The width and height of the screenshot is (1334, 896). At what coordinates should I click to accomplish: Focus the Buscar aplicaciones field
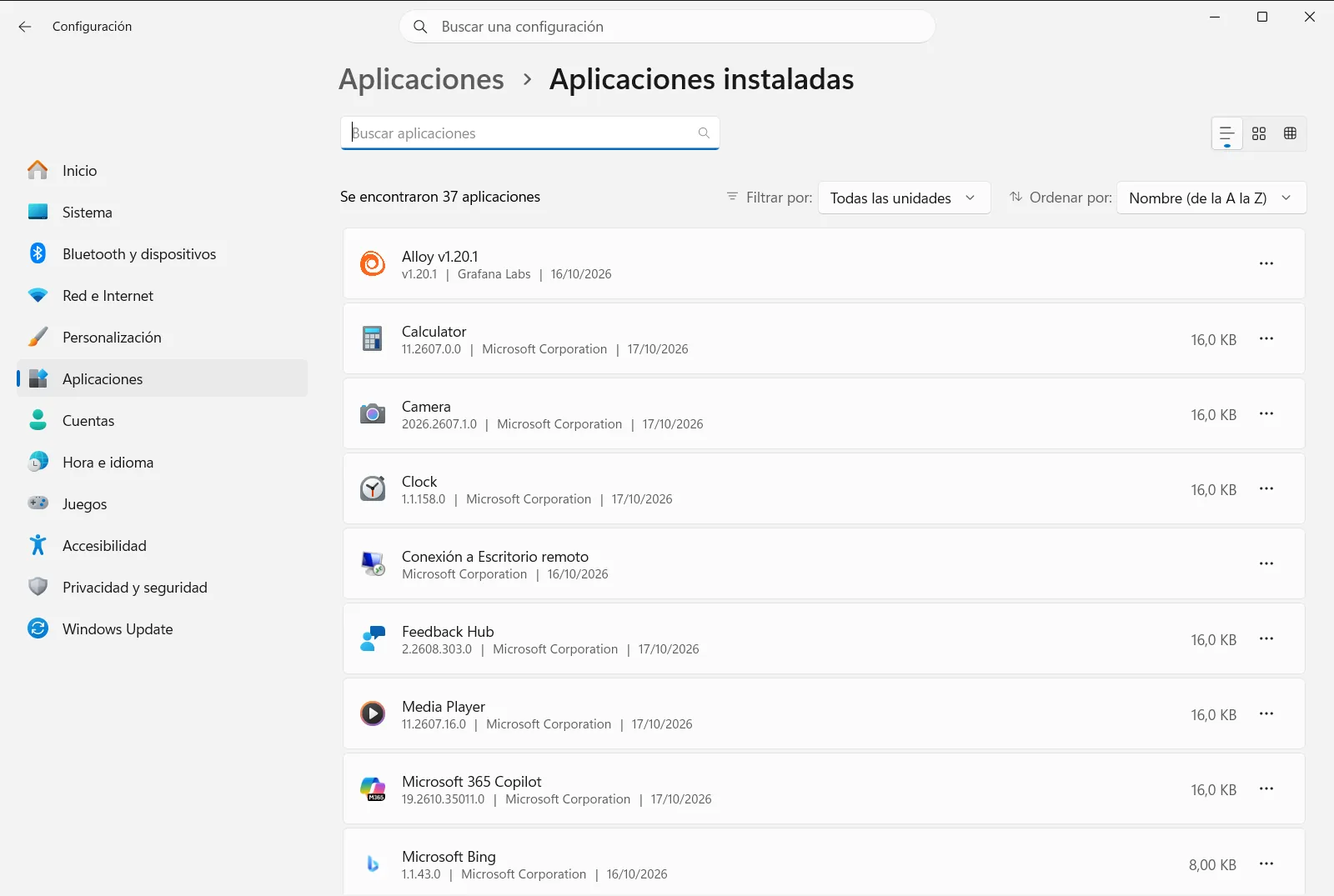click(529, 133)
